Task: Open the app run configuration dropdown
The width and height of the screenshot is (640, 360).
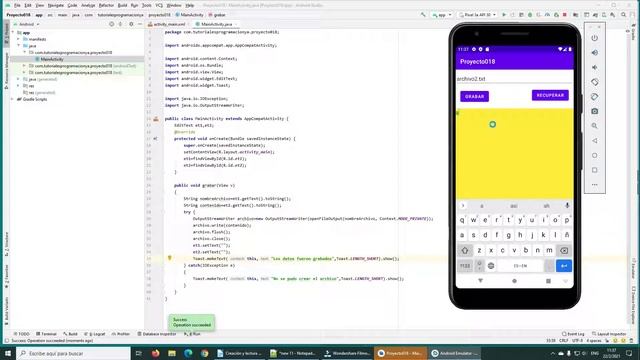Action: tap(442, 15)
